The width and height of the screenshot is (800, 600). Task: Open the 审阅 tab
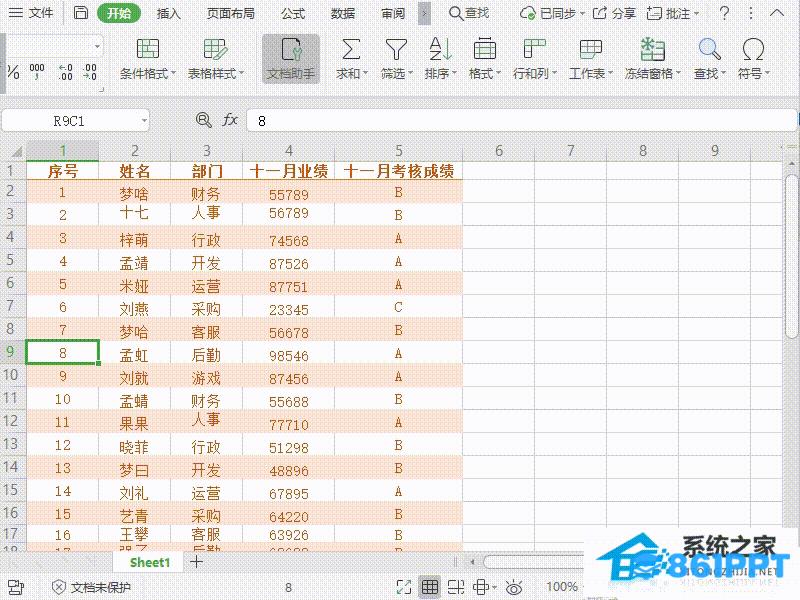click(393, 13)
